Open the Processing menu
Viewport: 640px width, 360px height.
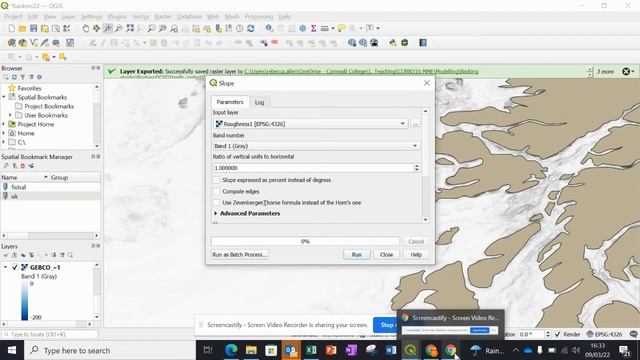pos(259,17)
